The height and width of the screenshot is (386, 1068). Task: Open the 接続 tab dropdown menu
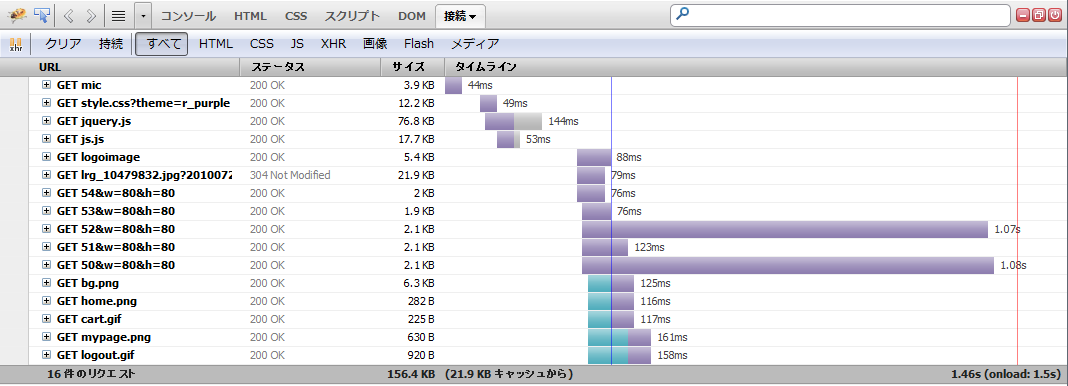click(x=460, y=16)
